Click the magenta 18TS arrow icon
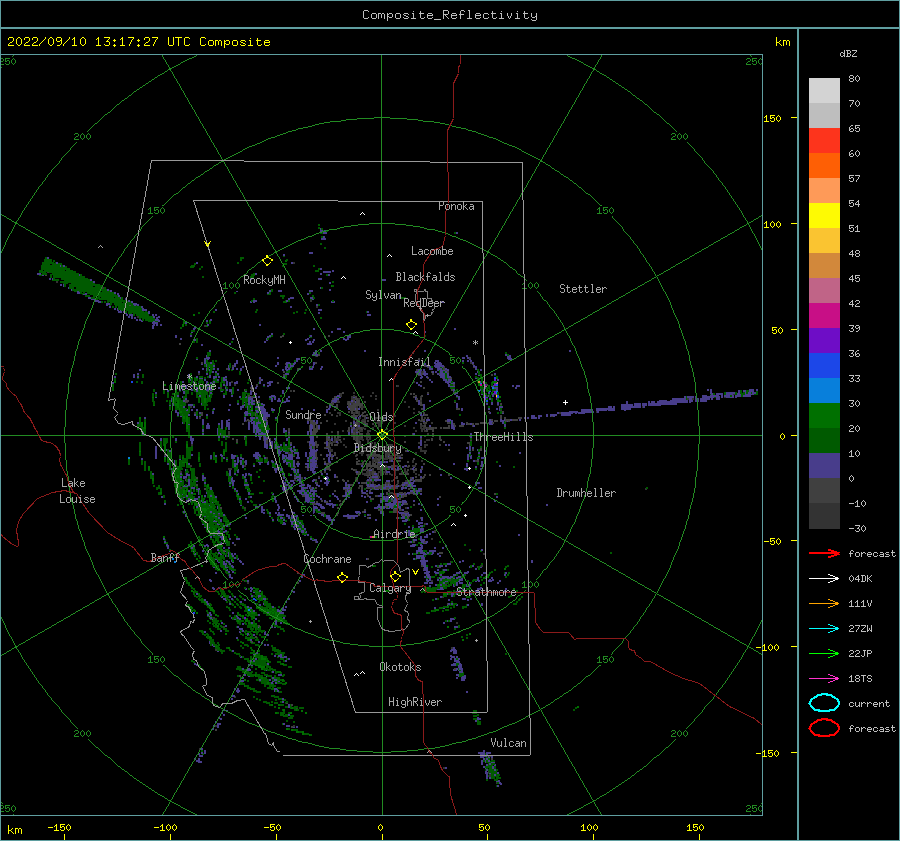Screen dimensions: 900x841 (824, 679)
